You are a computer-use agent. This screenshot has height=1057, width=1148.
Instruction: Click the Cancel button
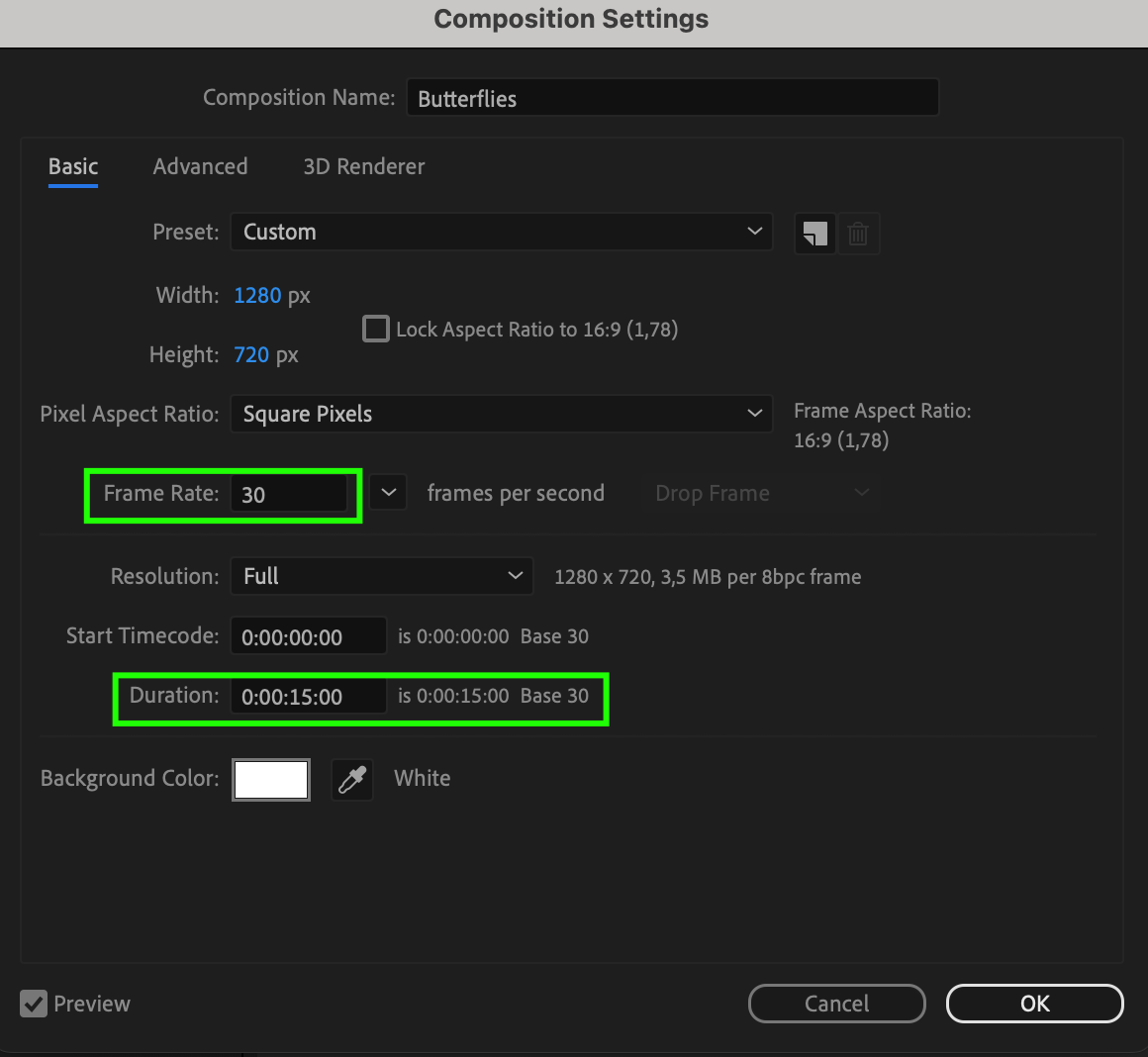[837, 1004]
